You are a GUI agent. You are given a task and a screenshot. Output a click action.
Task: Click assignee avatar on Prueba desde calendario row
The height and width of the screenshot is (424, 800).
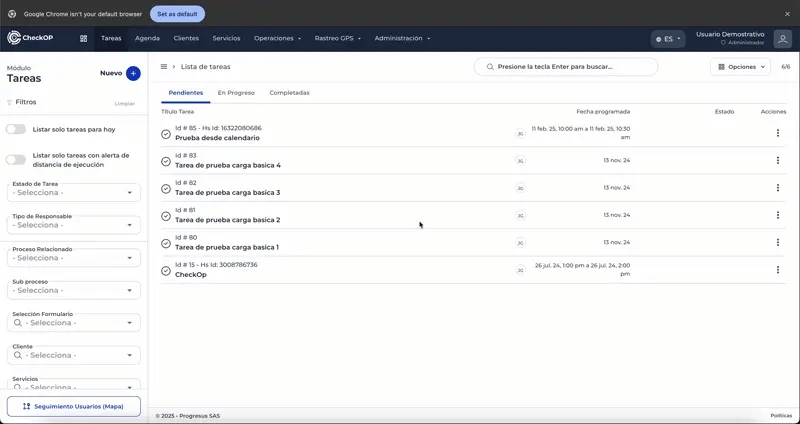pos(520,133)
